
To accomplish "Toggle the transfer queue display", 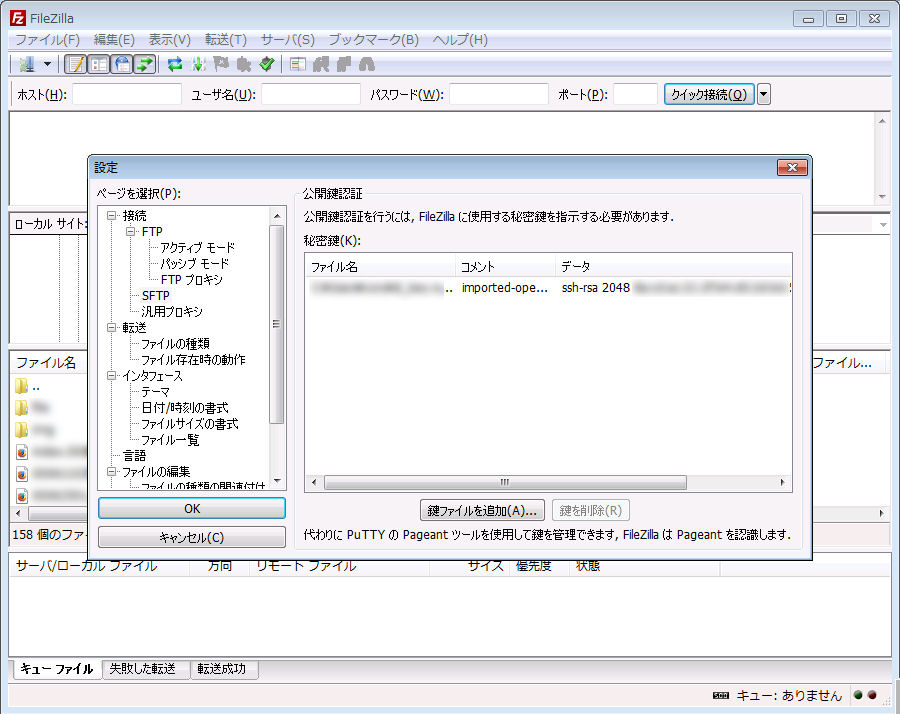I will [145, 64].
